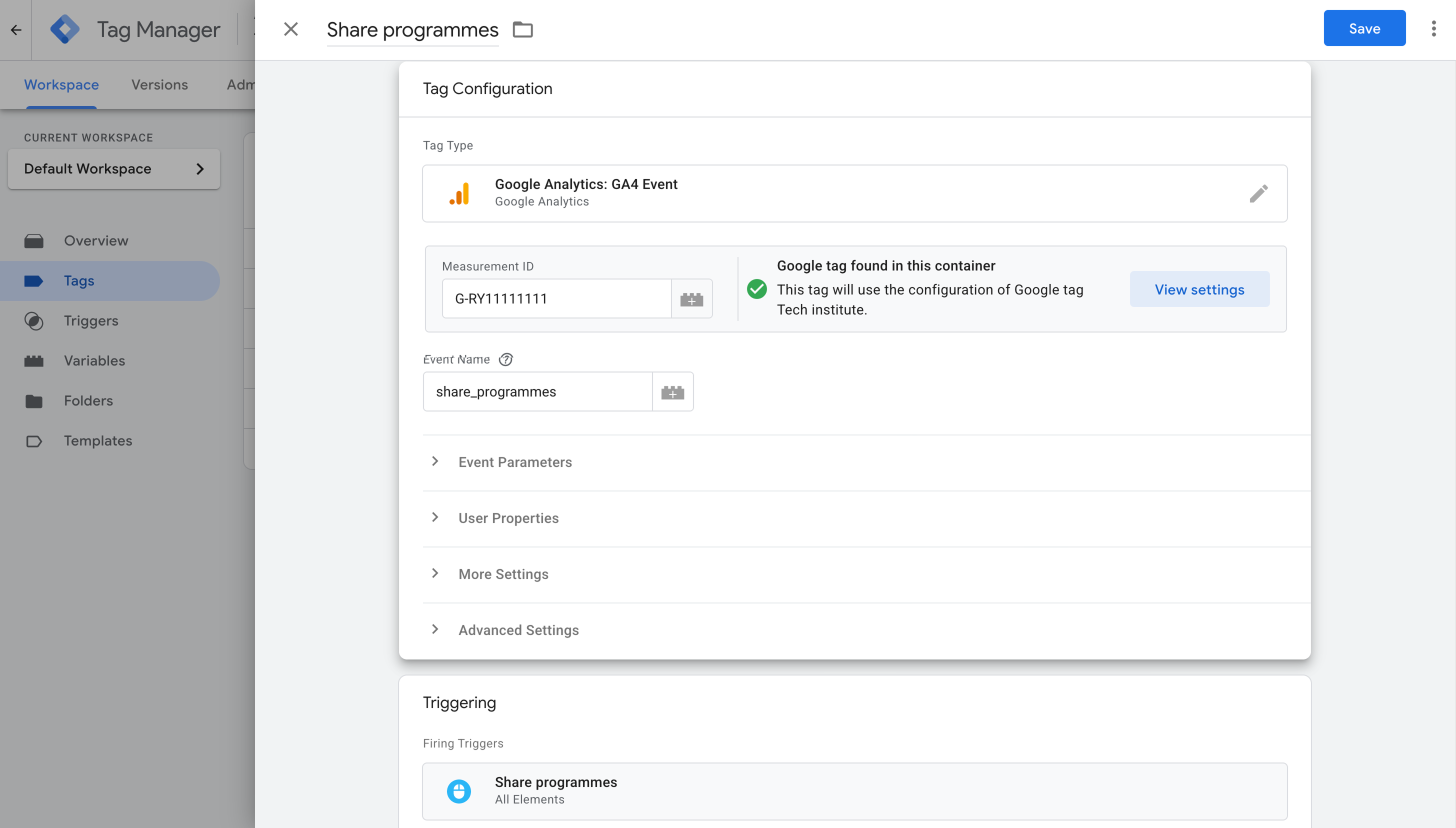Click the folder icon beside the tag name
1456x828 pixels.
pyautogui.click(x=522, y=29)
